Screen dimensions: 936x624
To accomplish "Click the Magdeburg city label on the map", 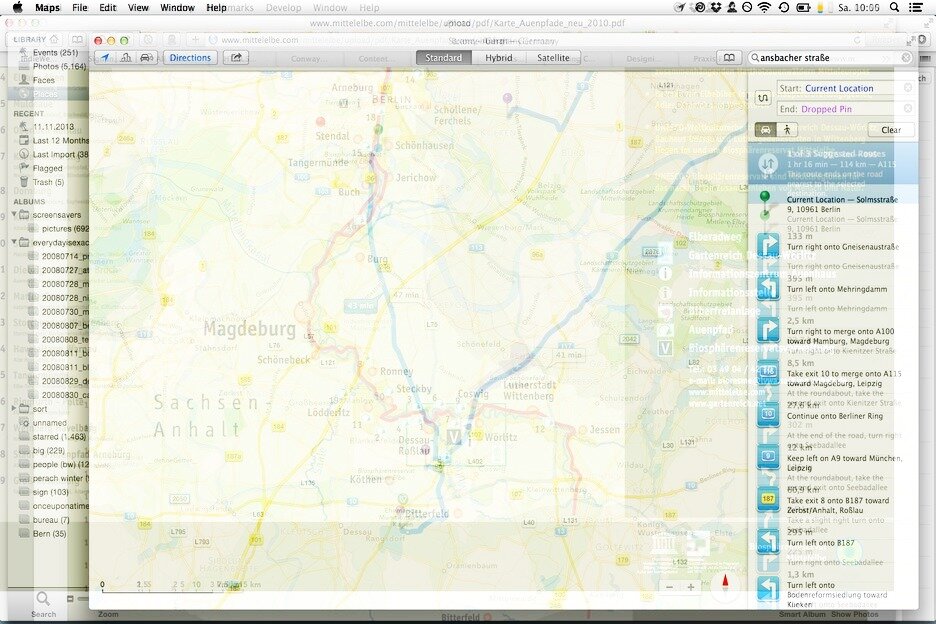I will coord(250,329).
